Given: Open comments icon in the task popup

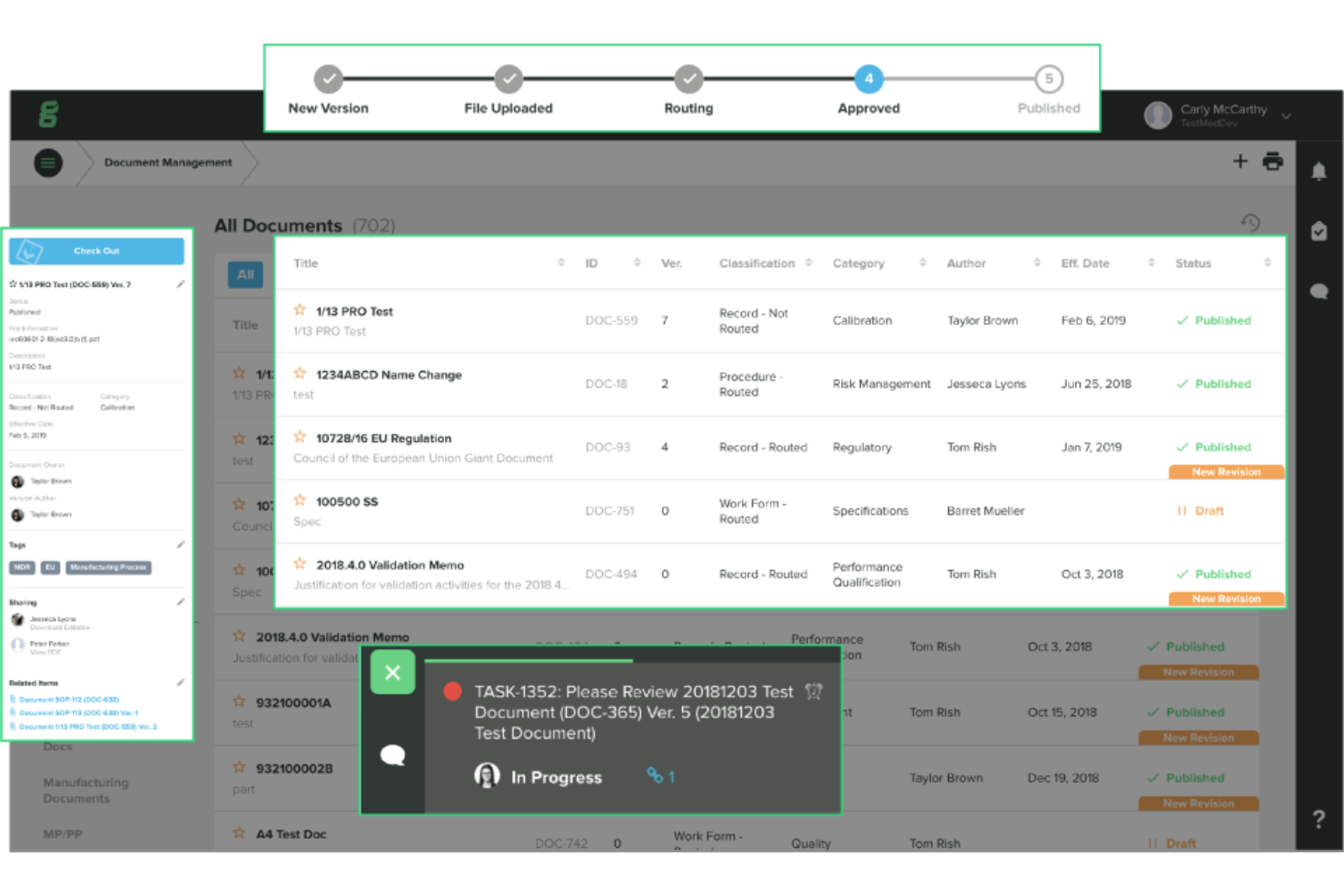Looking at the screenshot, I should 392,754.
